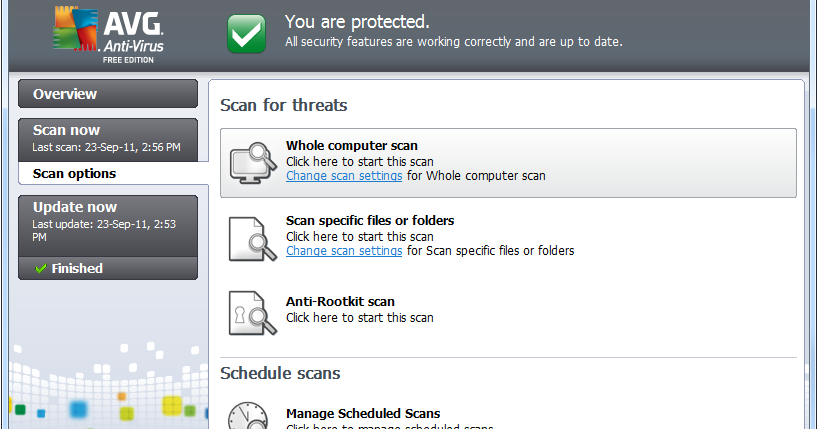Select the Scan options menu item
Image resolution: width=818 pixels, height=429 pixels.
coord(74,173)
